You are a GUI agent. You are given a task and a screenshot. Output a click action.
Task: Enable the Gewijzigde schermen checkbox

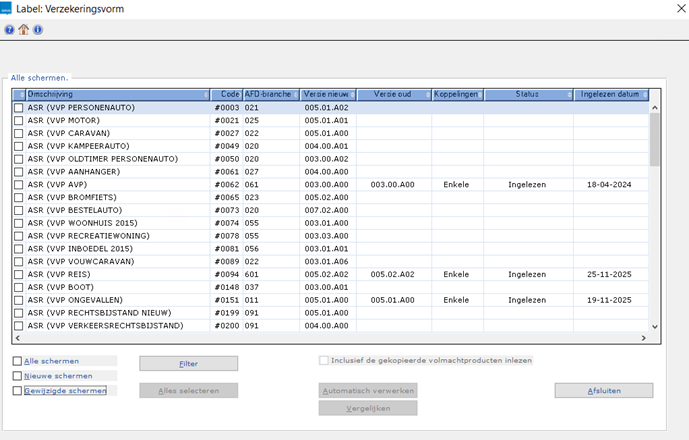point(17,391)
